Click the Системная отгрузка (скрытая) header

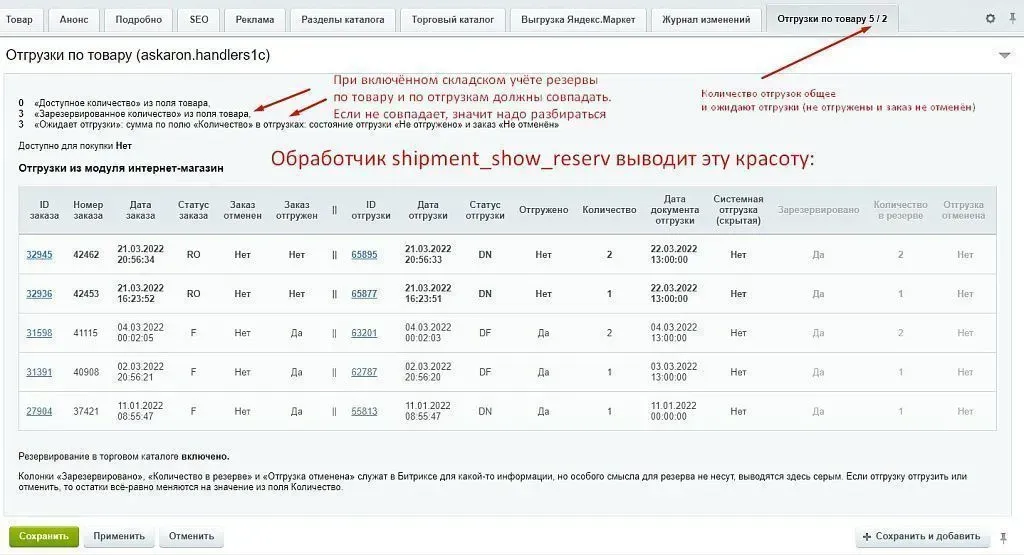tap(739, 210)
